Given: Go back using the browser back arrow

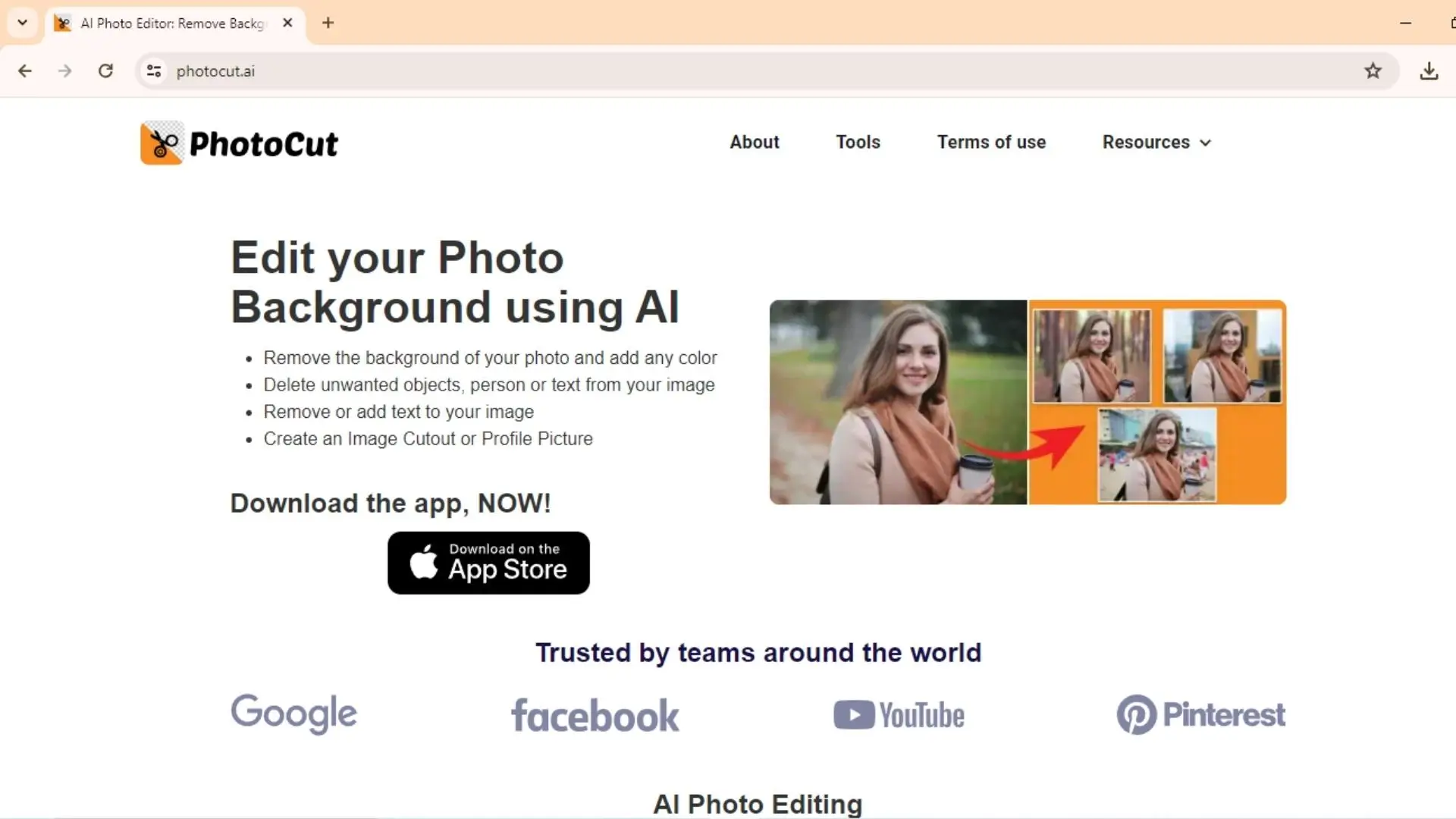Looking at the screenshot, I should [25, 71].
